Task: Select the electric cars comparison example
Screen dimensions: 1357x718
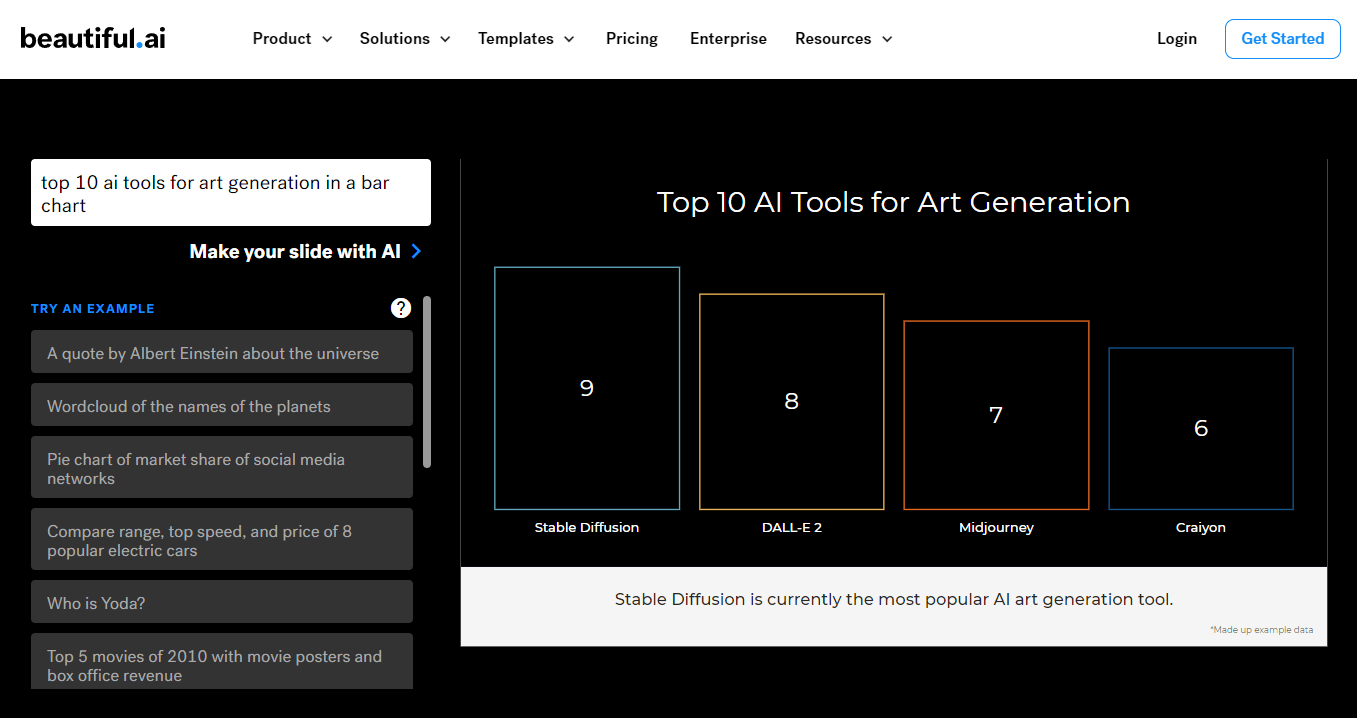Action: 222,540
